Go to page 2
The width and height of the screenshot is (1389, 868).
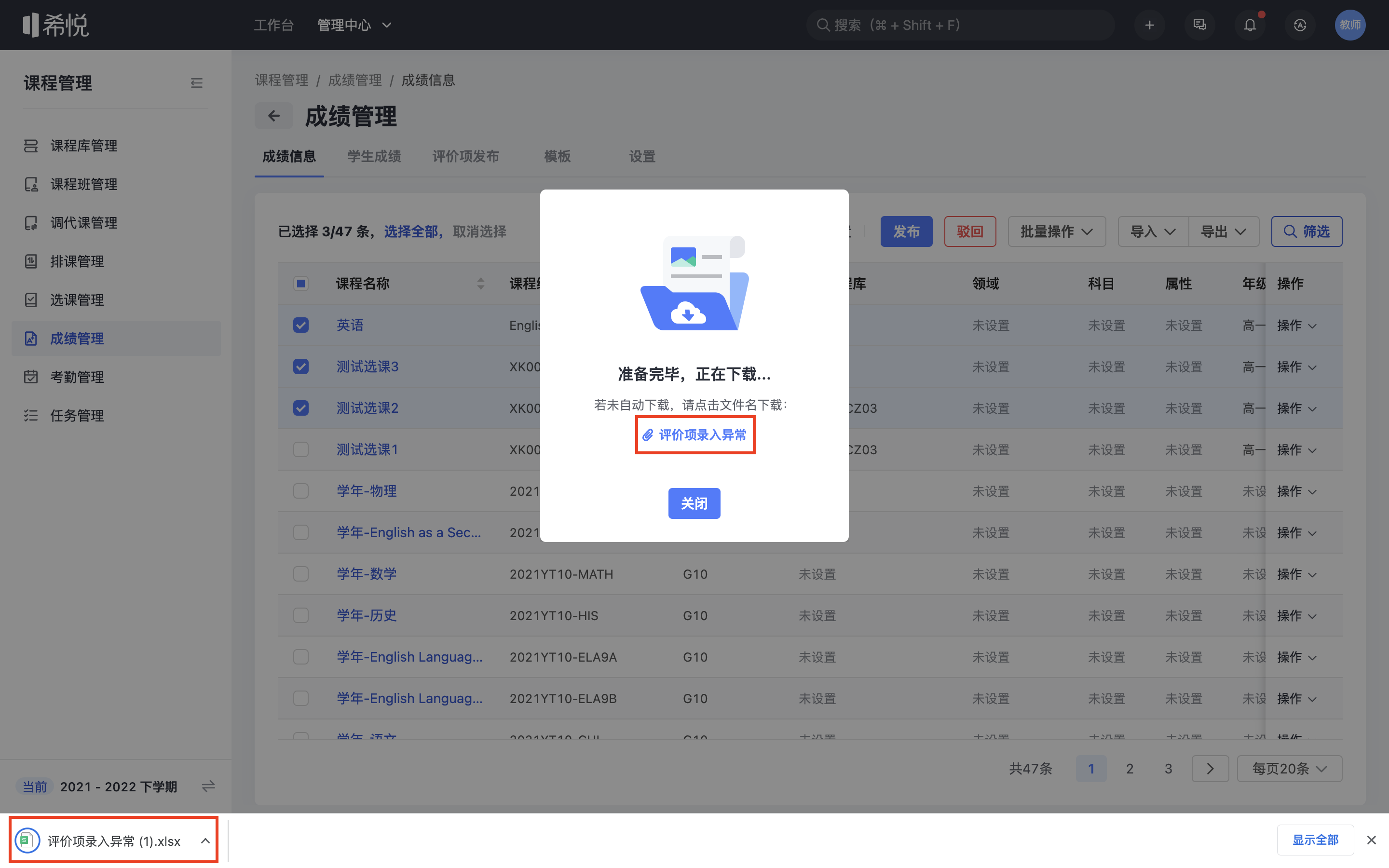[x=1130, y=769]
